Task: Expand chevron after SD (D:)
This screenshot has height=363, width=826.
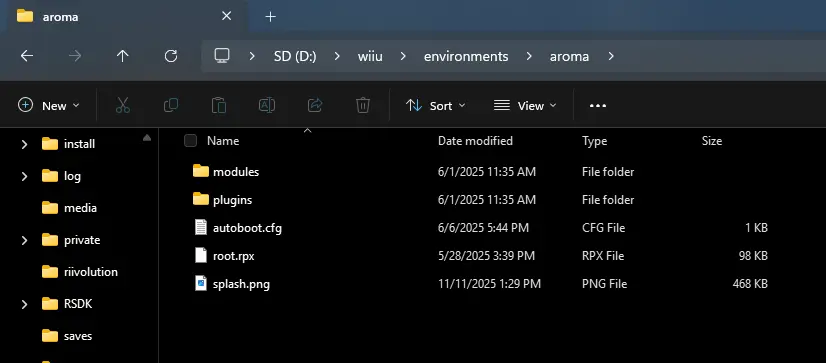Action: click(x=337, y=56)
